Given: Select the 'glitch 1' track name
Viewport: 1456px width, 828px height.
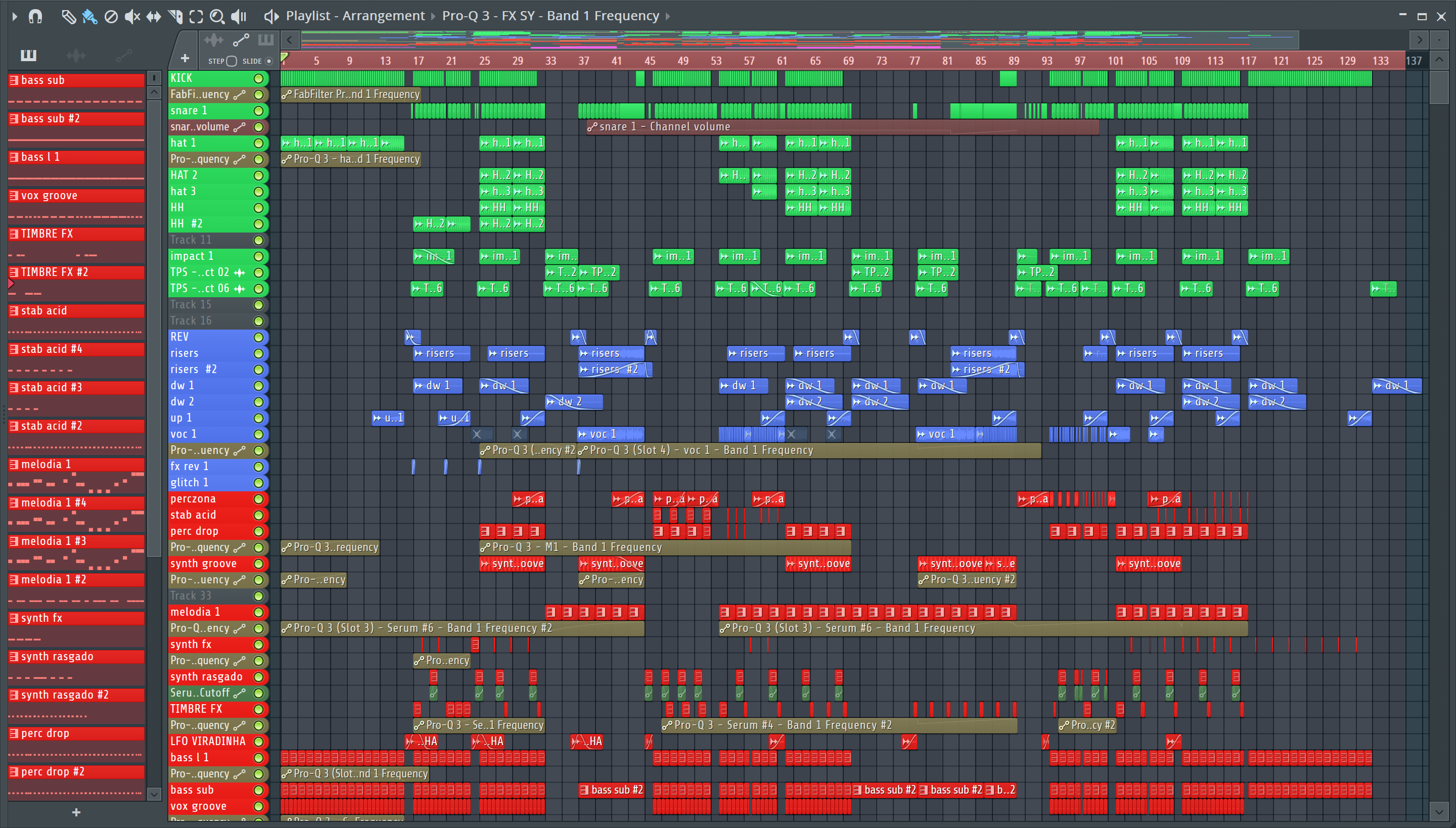Looking at the screenshot, I should 190,483.
